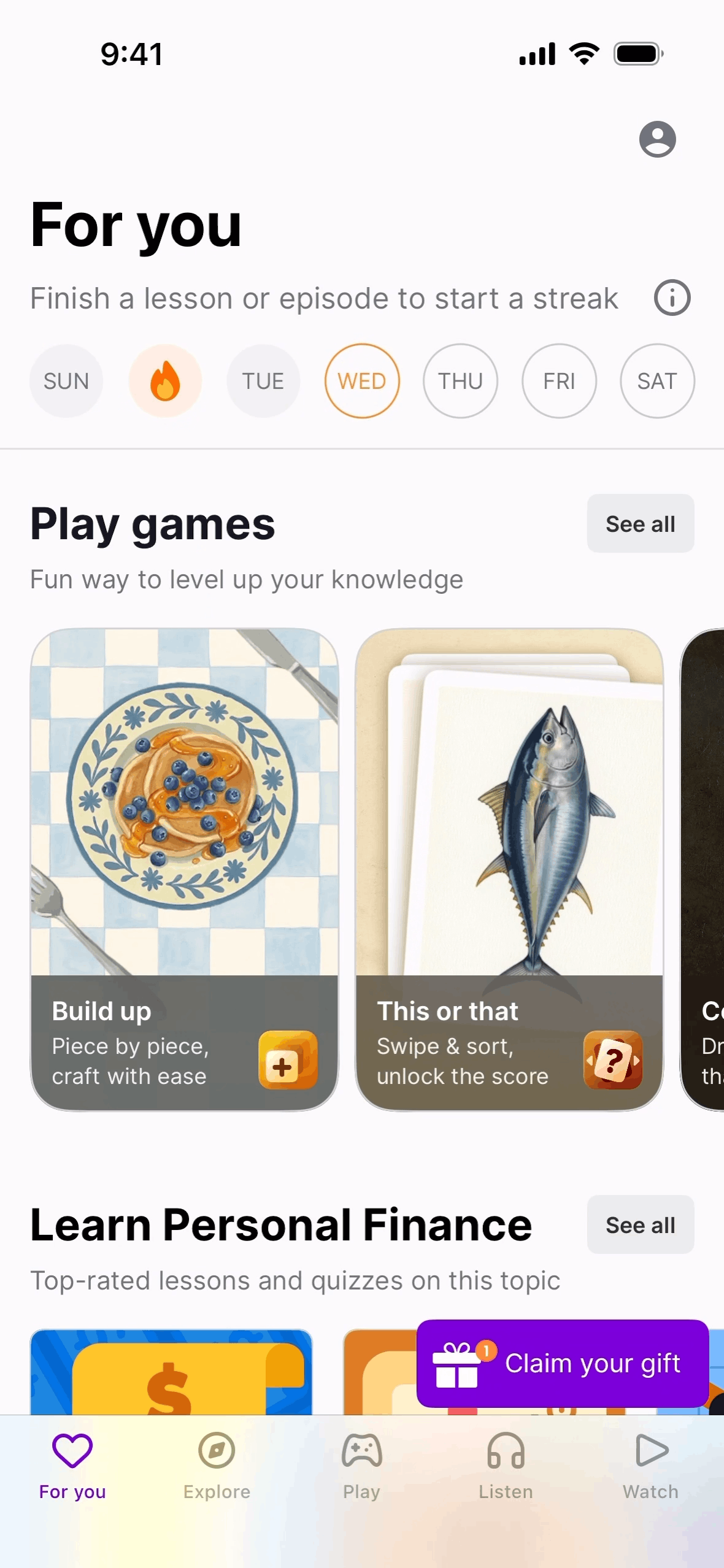Claim your gift banner button
The image size is (724, 1568).
click(563, 1364)
